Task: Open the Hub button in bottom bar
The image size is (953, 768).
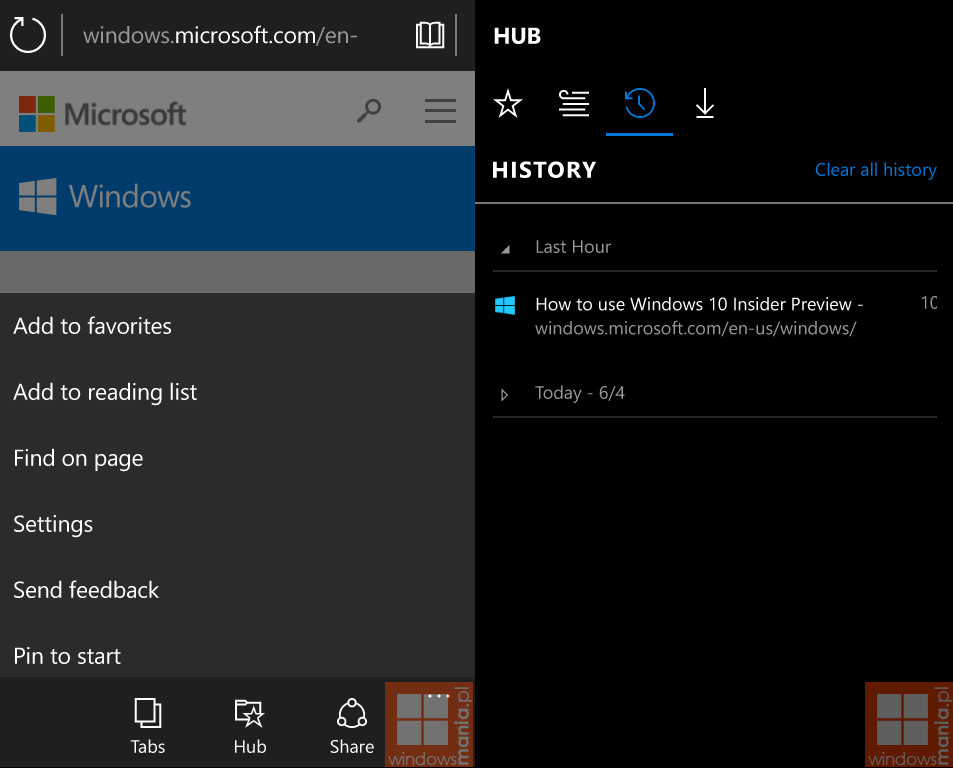Action: pos(250,726)
